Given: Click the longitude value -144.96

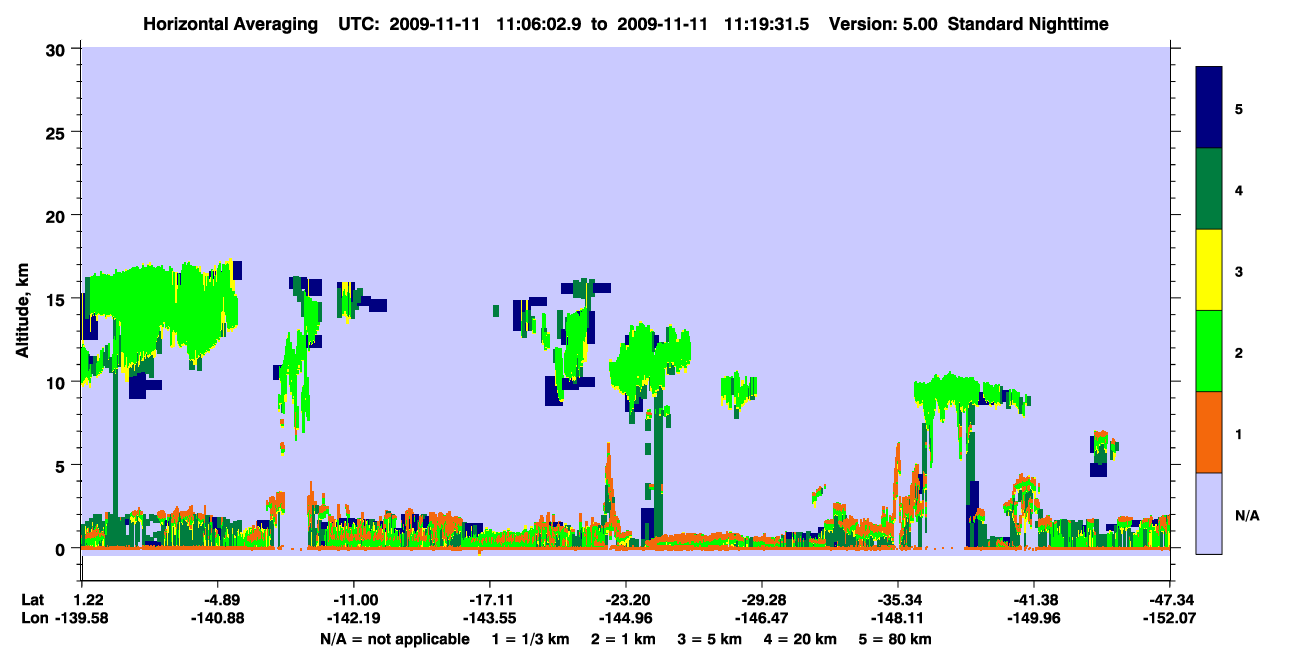Looking at the screenshot, I should pyautogui.click(x=625, y=618).
